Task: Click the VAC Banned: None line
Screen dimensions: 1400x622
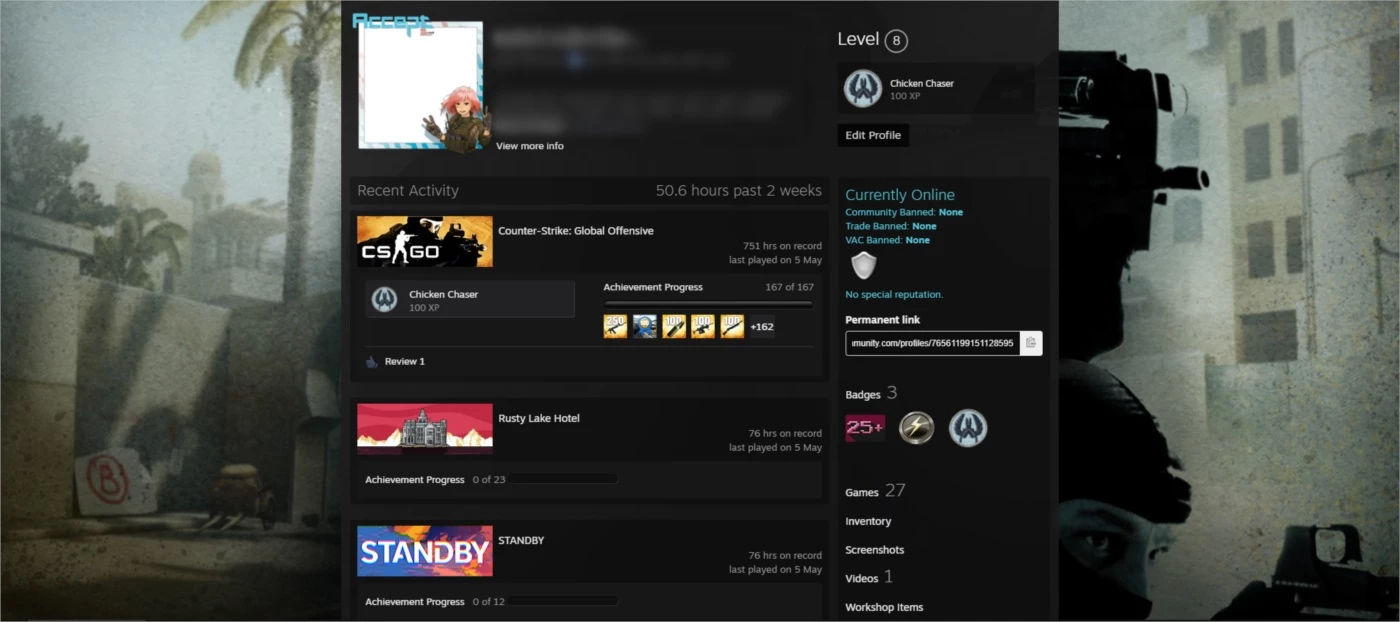Action: [x=887, y=240]
